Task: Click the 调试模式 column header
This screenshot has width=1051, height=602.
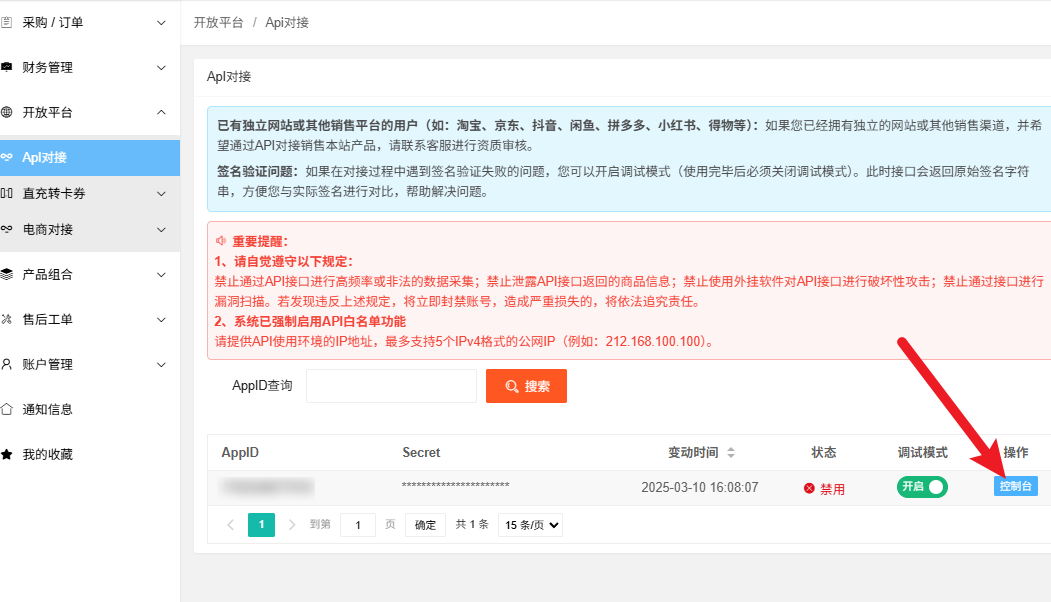Action: tap(922, 453)
